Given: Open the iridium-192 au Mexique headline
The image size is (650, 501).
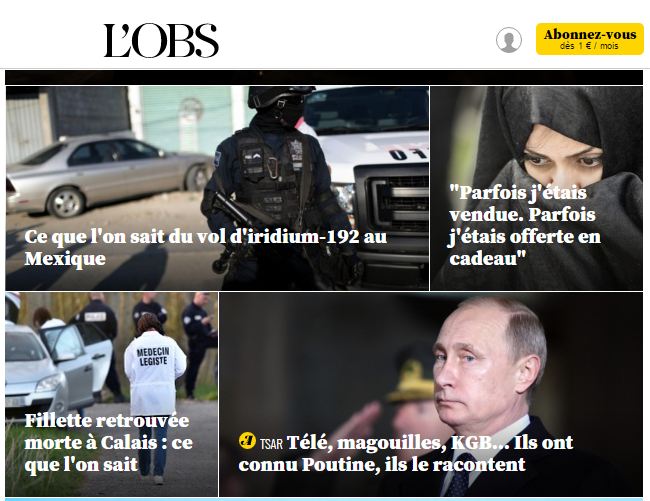Looking at the screenshot, I should pyautogui.click(x=206, y=247).
